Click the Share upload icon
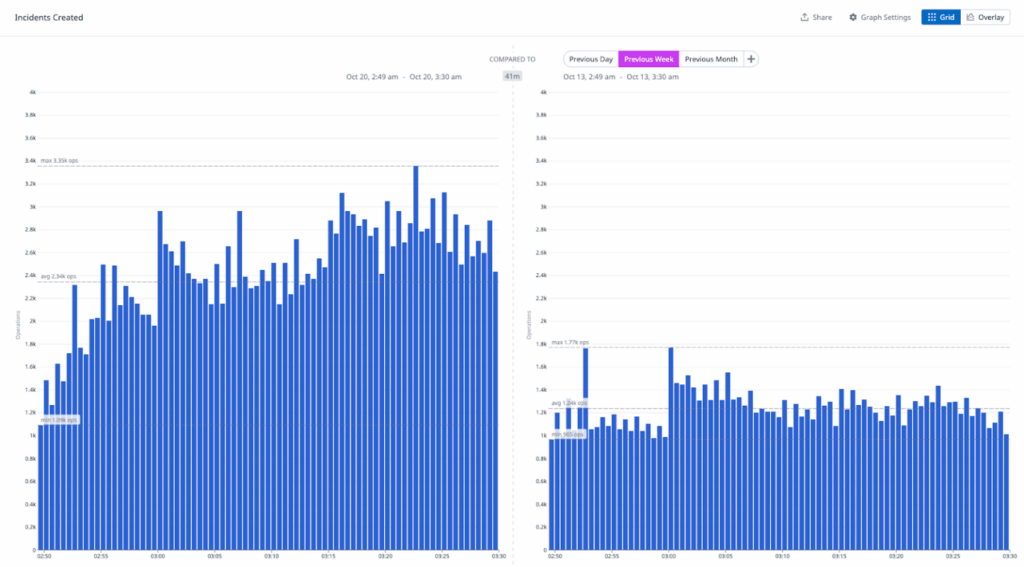The image size is (1024, 567). tap(804, 17)
